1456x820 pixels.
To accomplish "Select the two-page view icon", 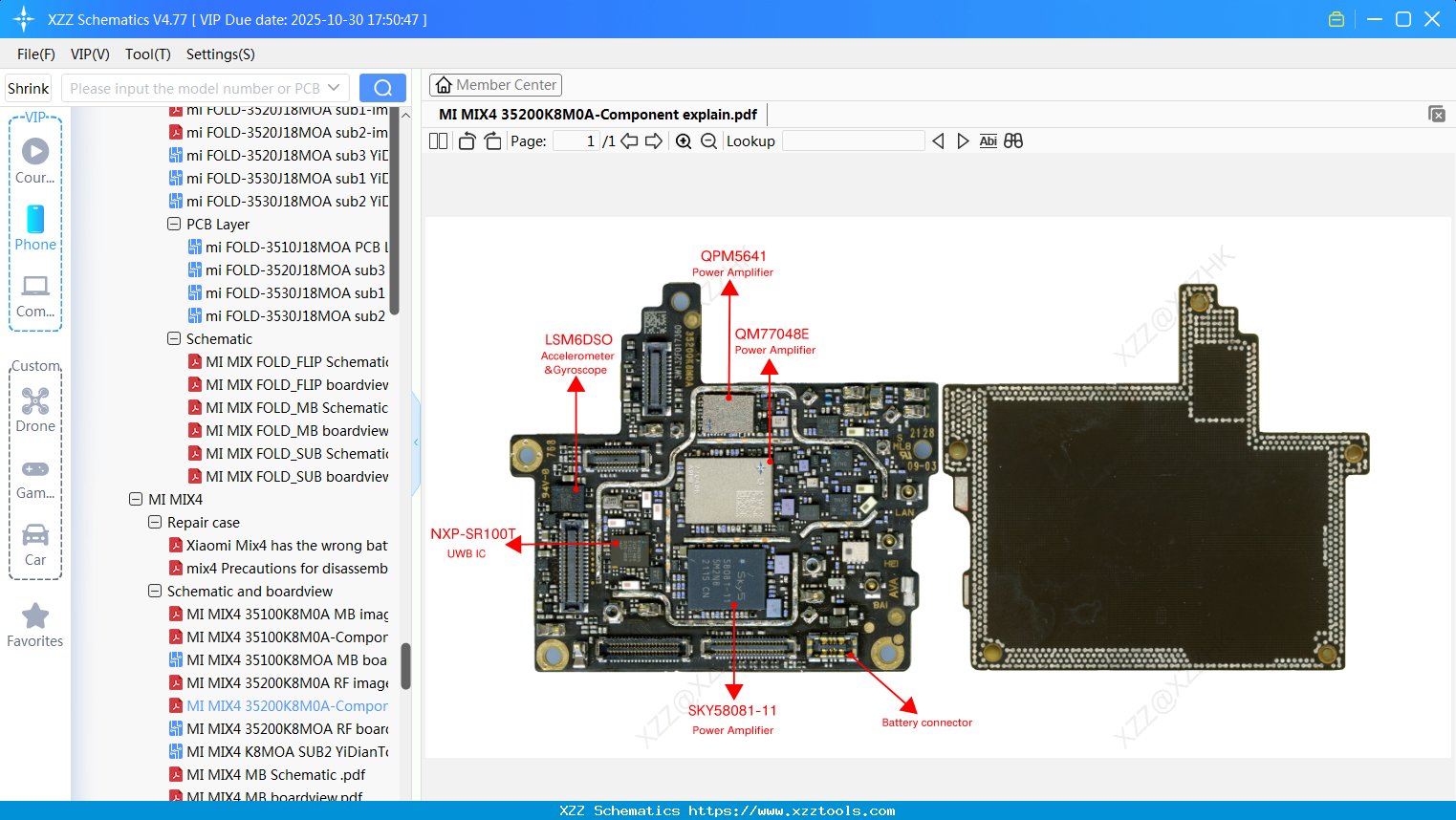I will coord(439,140).
